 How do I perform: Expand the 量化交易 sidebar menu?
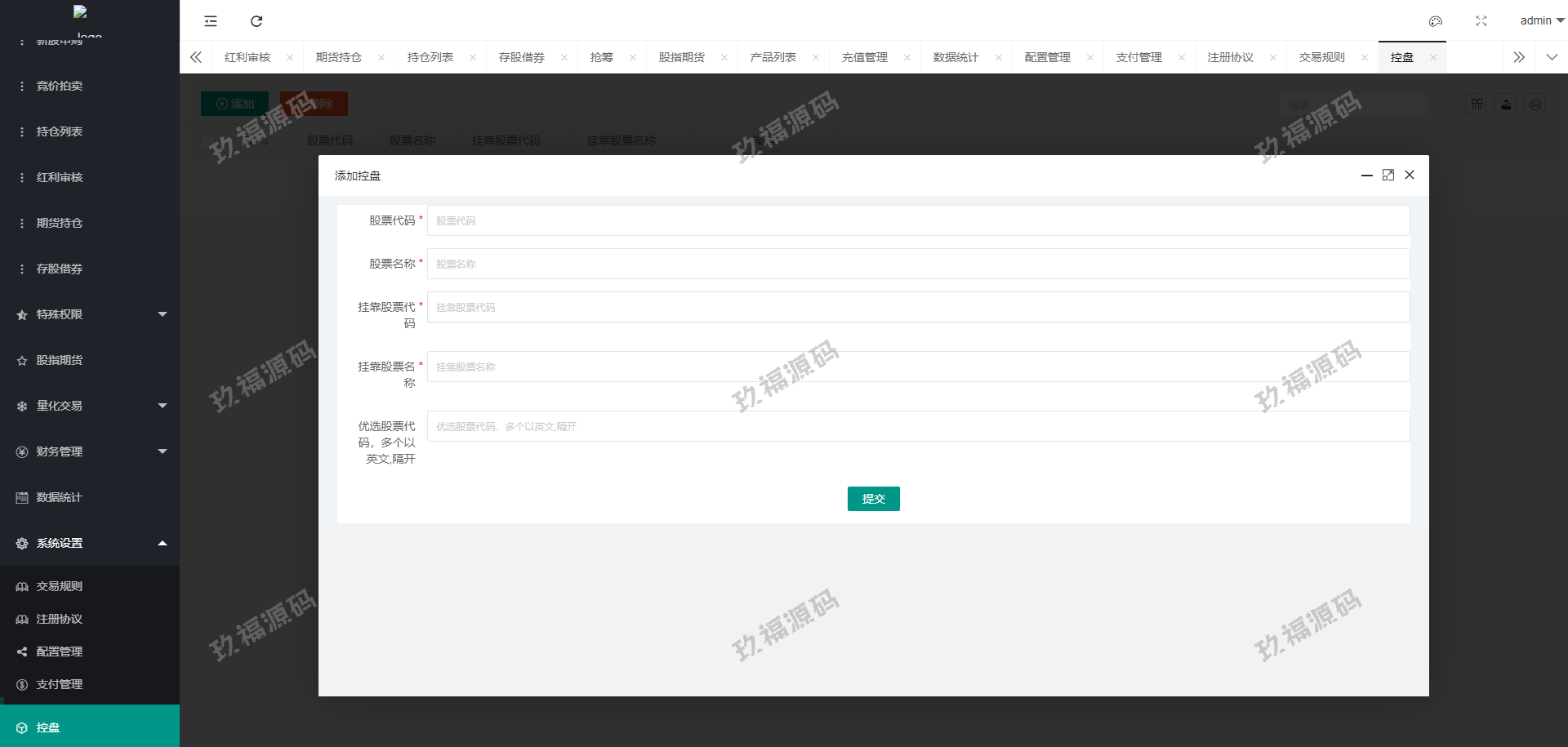90,406
